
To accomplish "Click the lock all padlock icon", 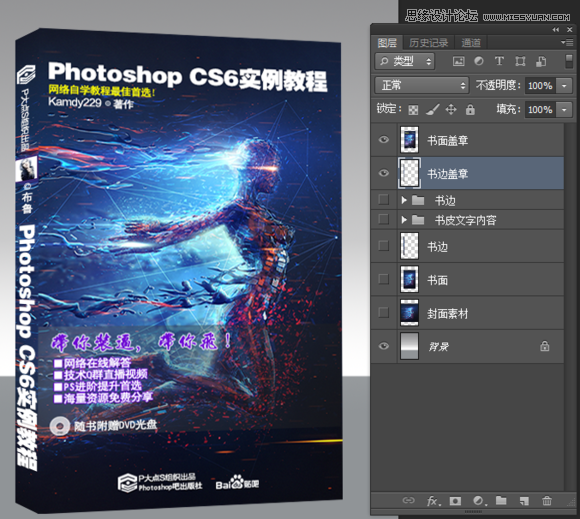I will point(470,109).
